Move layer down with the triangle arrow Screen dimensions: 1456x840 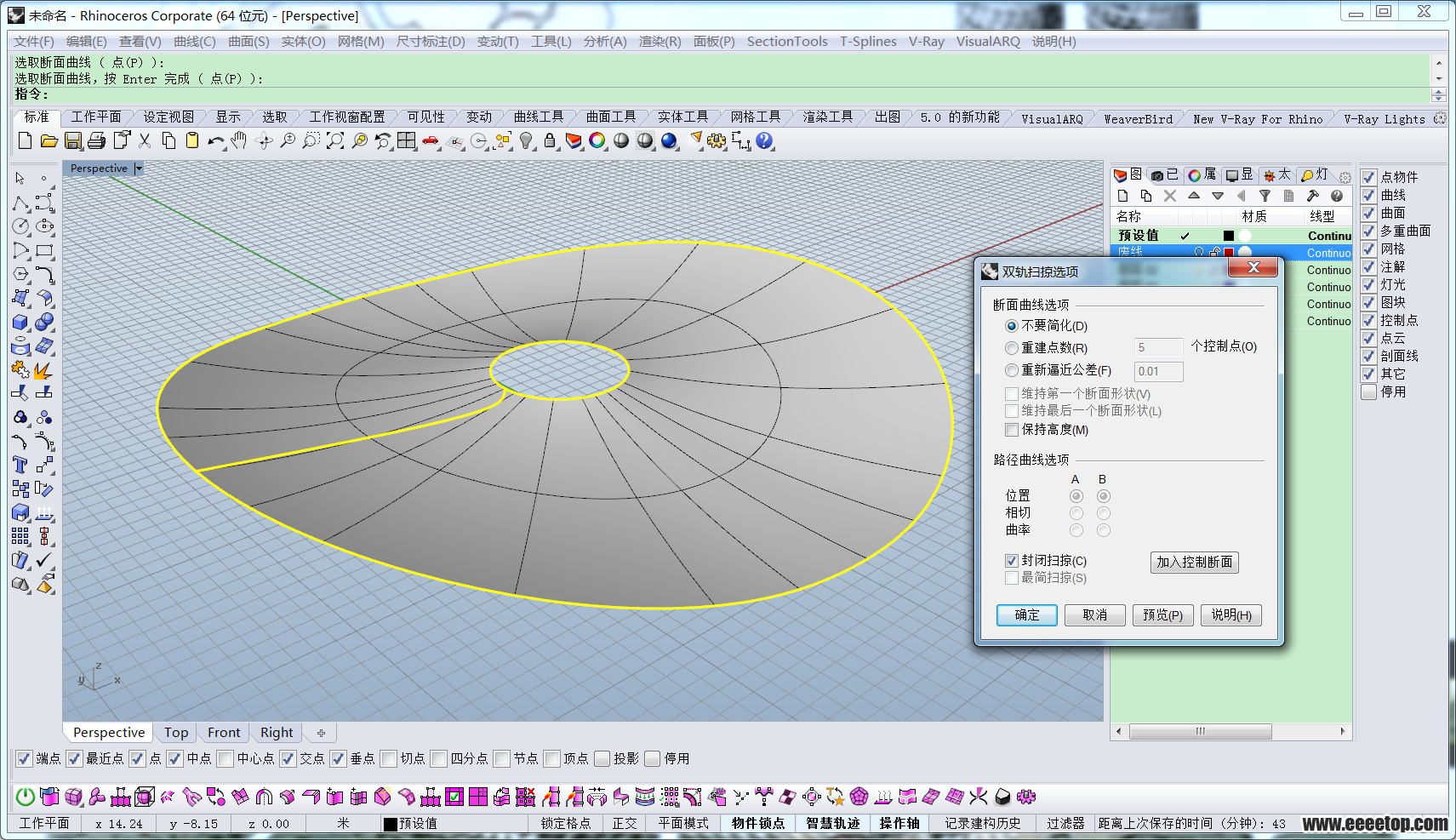point(1218,196)
